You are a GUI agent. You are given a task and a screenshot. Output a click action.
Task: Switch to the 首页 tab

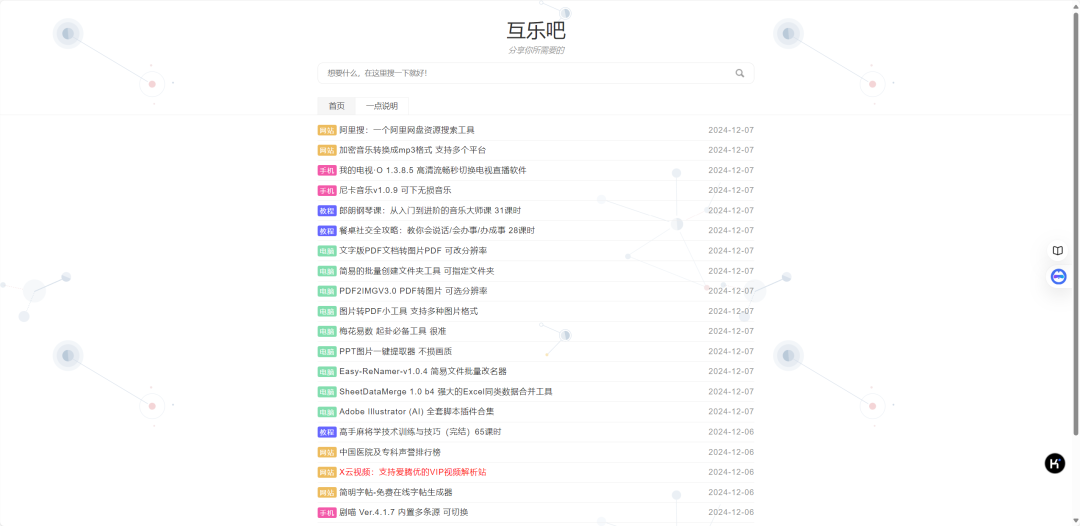336,106
